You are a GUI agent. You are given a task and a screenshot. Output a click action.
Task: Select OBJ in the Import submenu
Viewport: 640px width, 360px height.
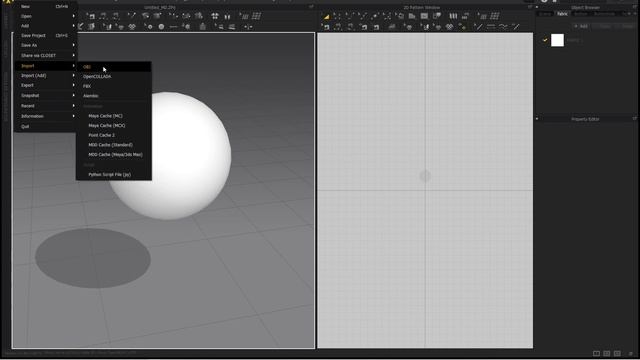click(x=113, y=67)
